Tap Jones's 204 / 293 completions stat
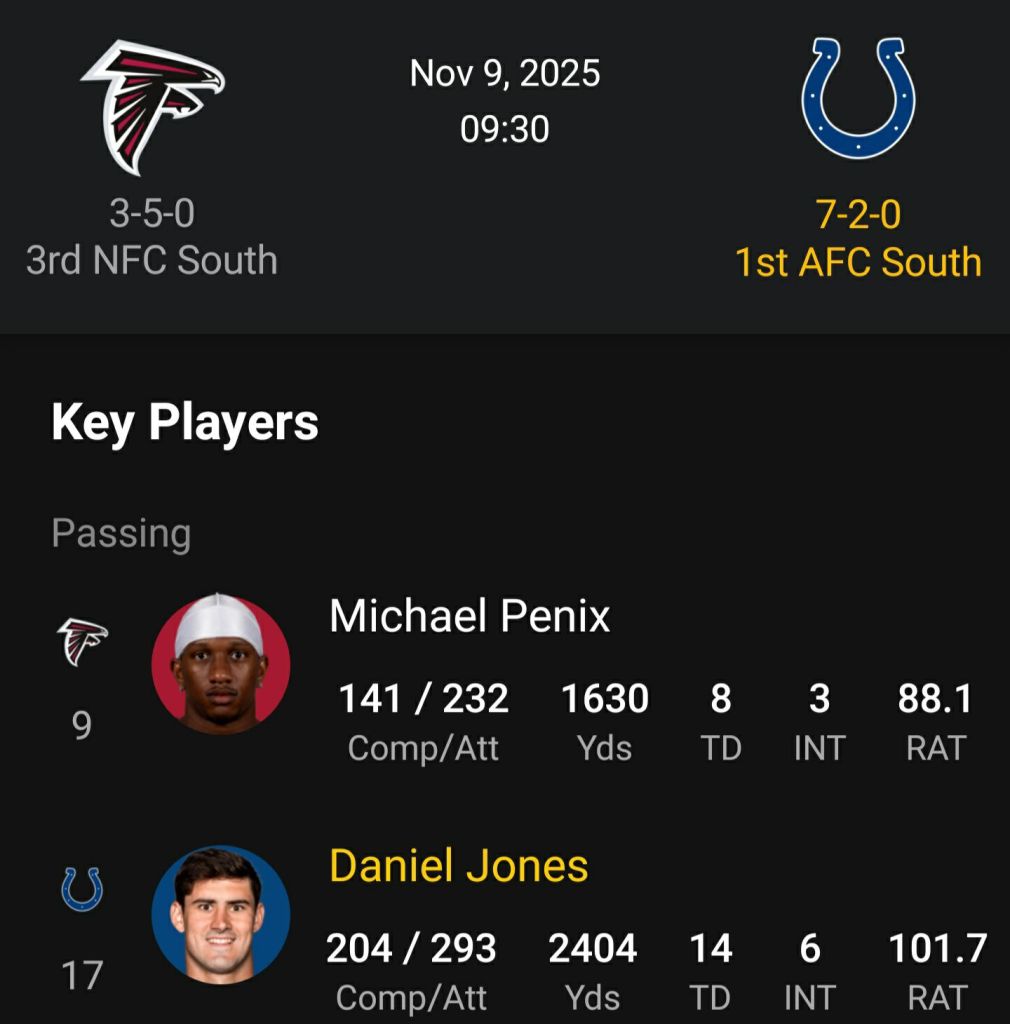1010x1024 pixels. 411,948
